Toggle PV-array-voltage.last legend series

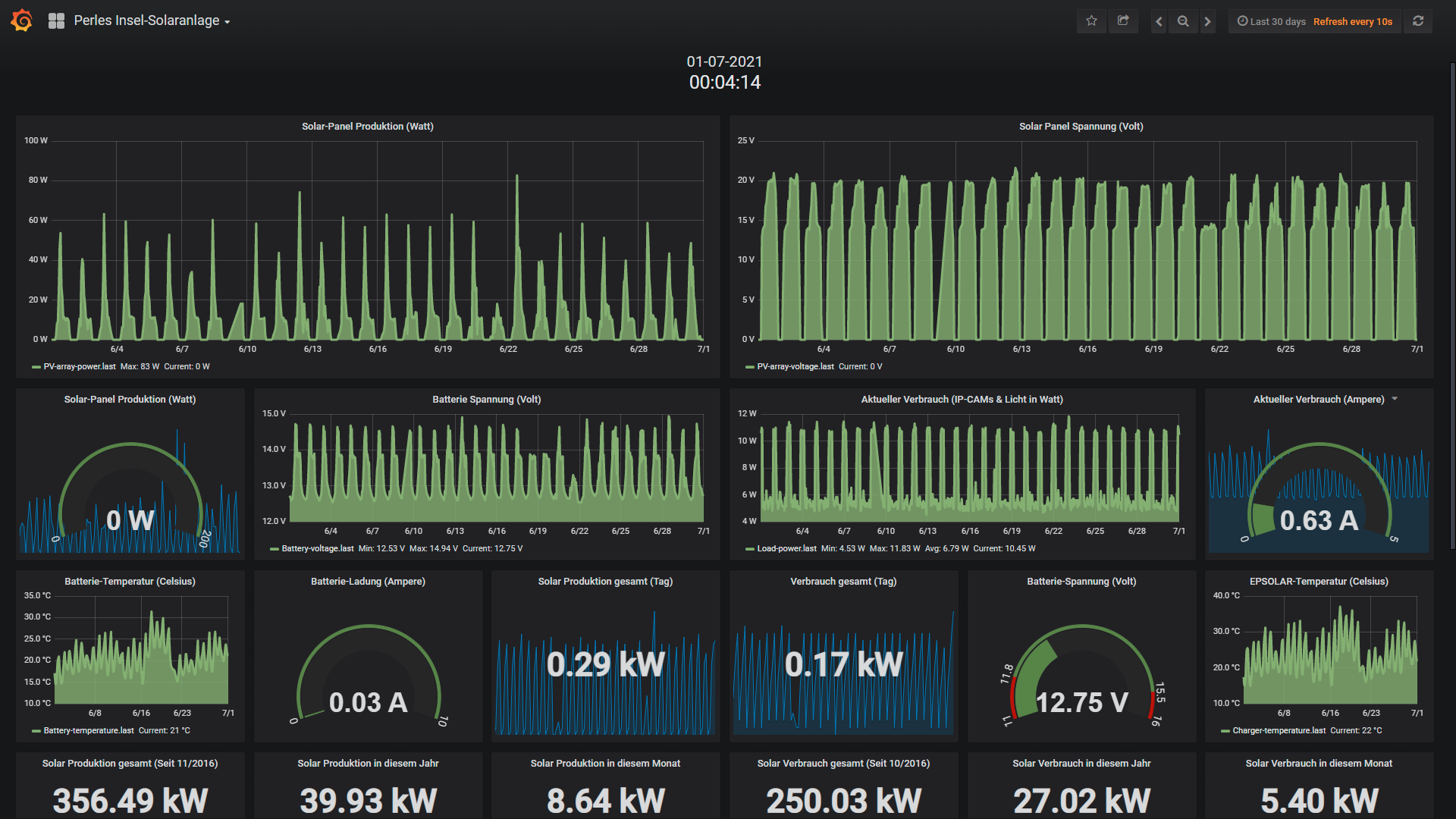(x=795, y=366)
